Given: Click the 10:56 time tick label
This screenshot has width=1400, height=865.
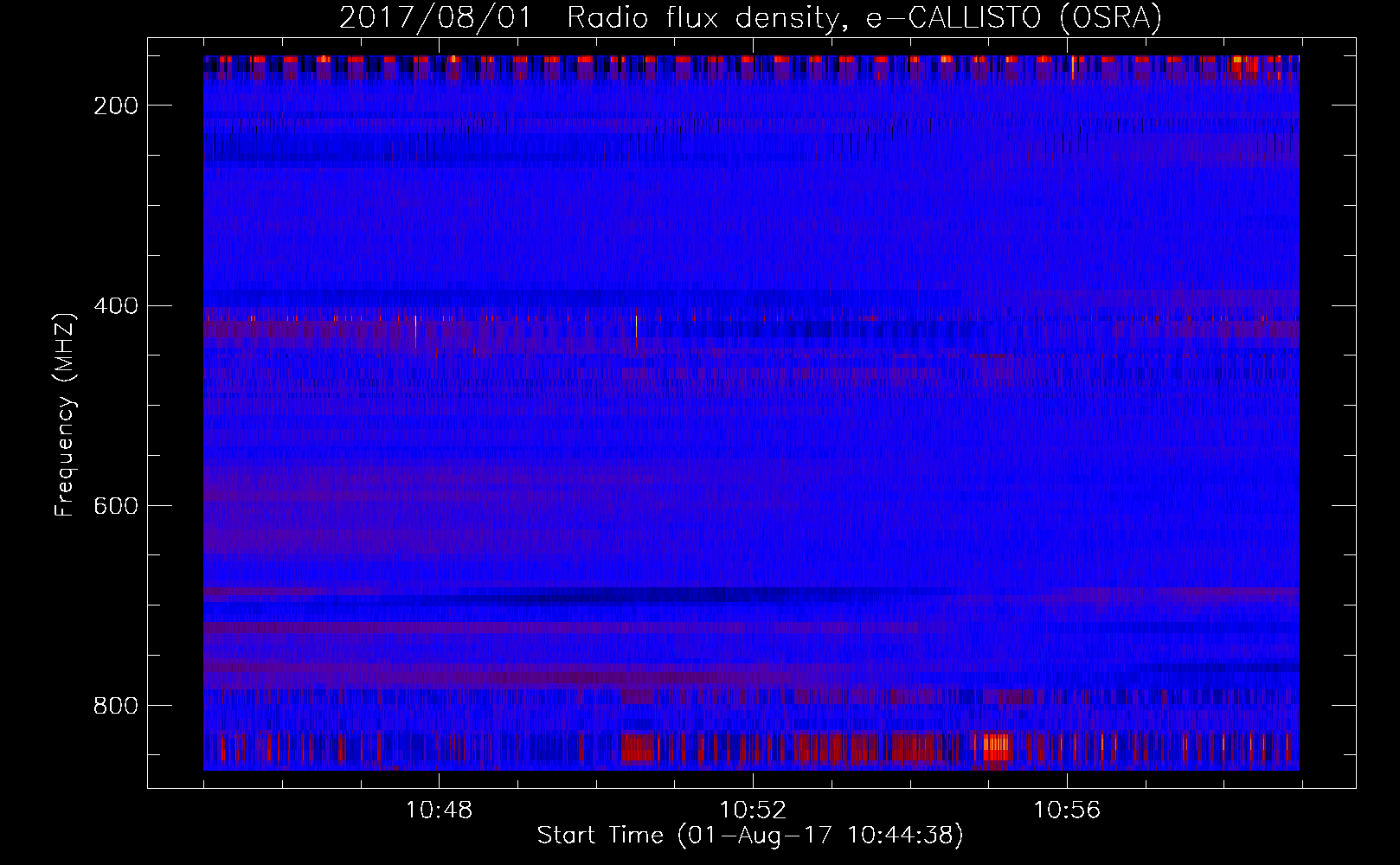Looking at the screenshot, I should tap(1067, 811).
